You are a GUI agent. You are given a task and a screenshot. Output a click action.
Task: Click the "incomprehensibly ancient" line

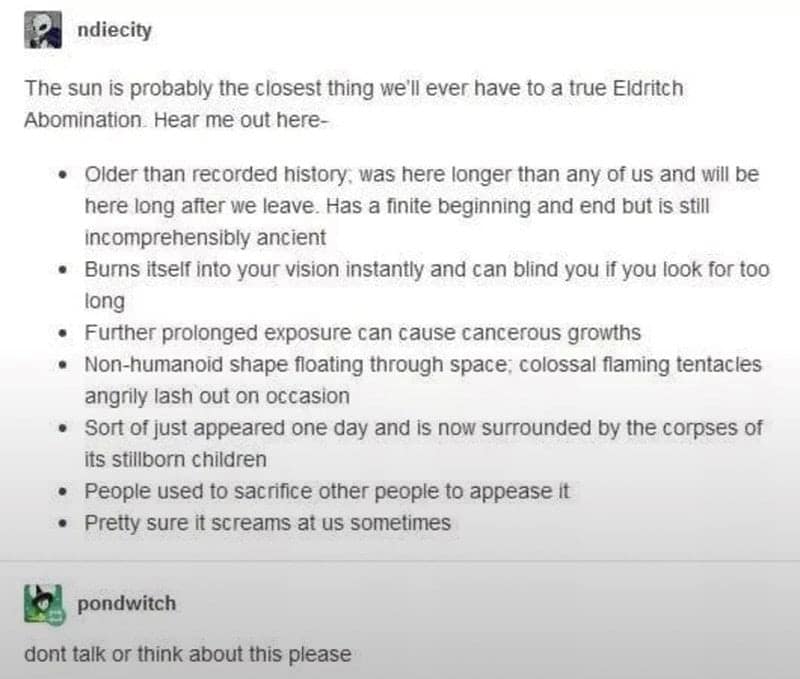coord(205,239)
